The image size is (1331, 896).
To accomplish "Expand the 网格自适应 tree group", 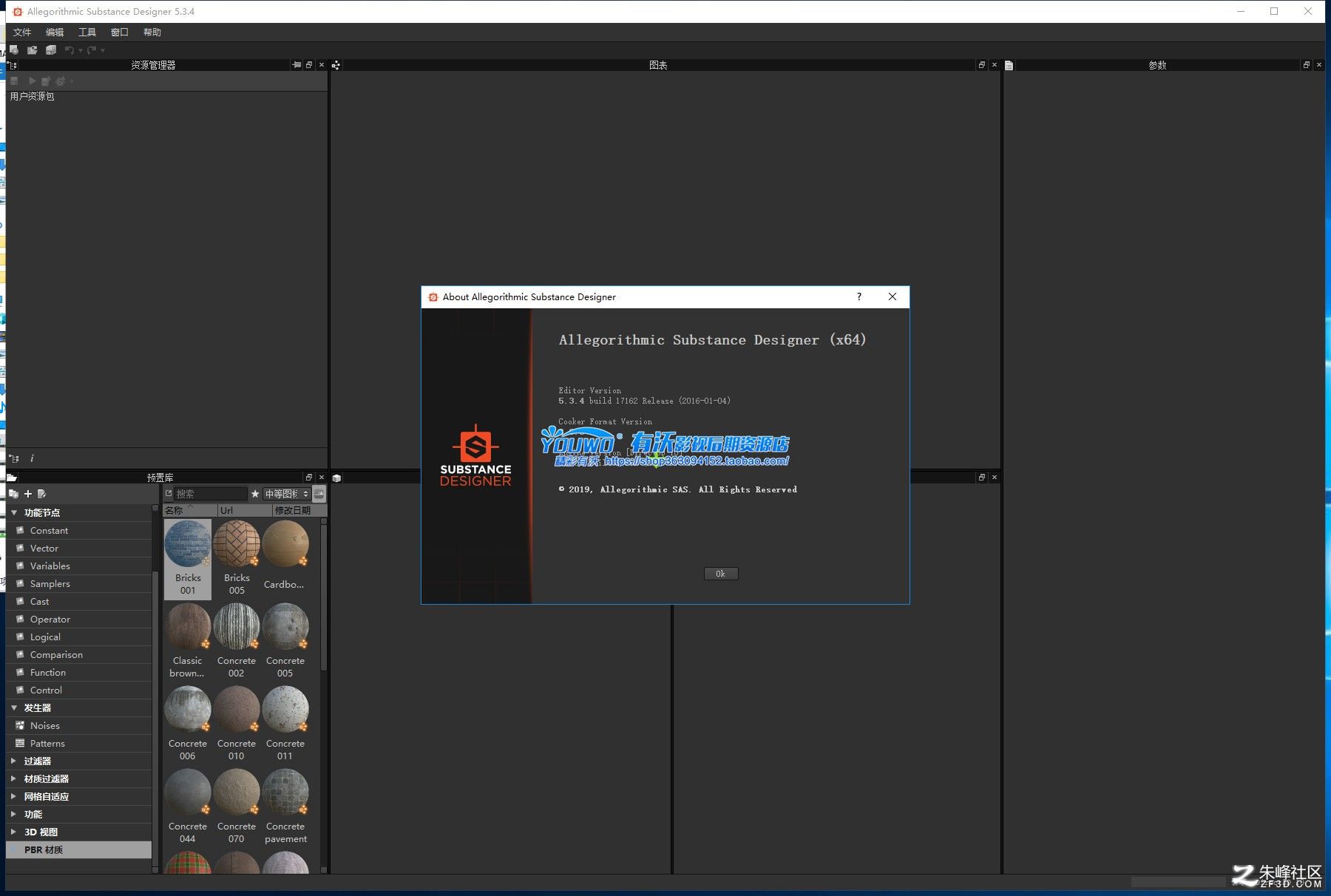I will click(x=14, y=796).
